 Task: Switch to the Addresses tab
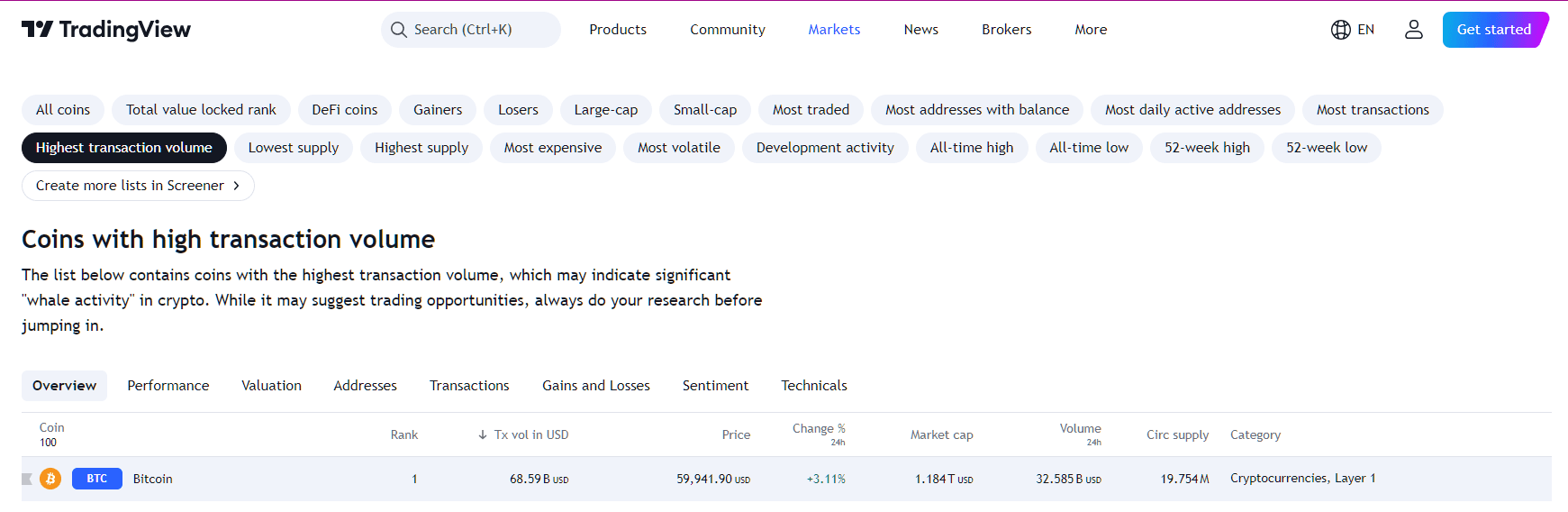[x=365, y=386]
